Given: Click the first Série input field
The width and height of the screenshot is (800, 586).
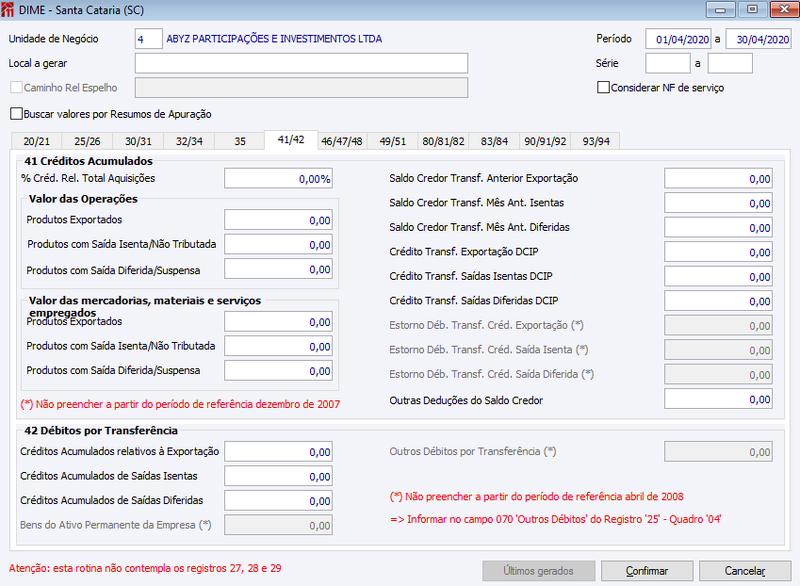Looking at the screenshot, I should click(668, 63).
